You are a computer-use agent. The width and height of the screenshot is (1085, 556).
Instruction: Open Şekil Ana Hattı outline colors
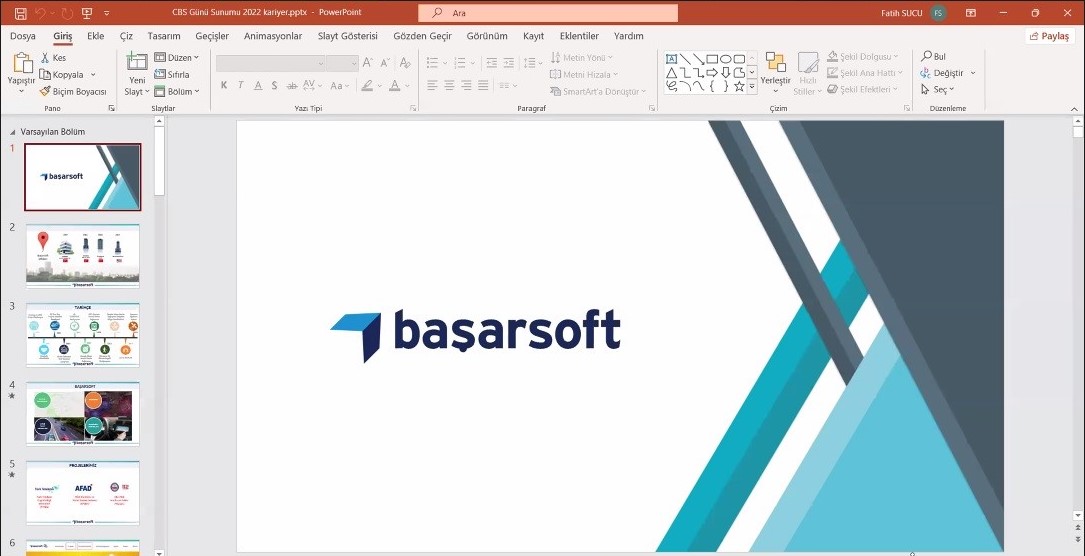point(866,73)
